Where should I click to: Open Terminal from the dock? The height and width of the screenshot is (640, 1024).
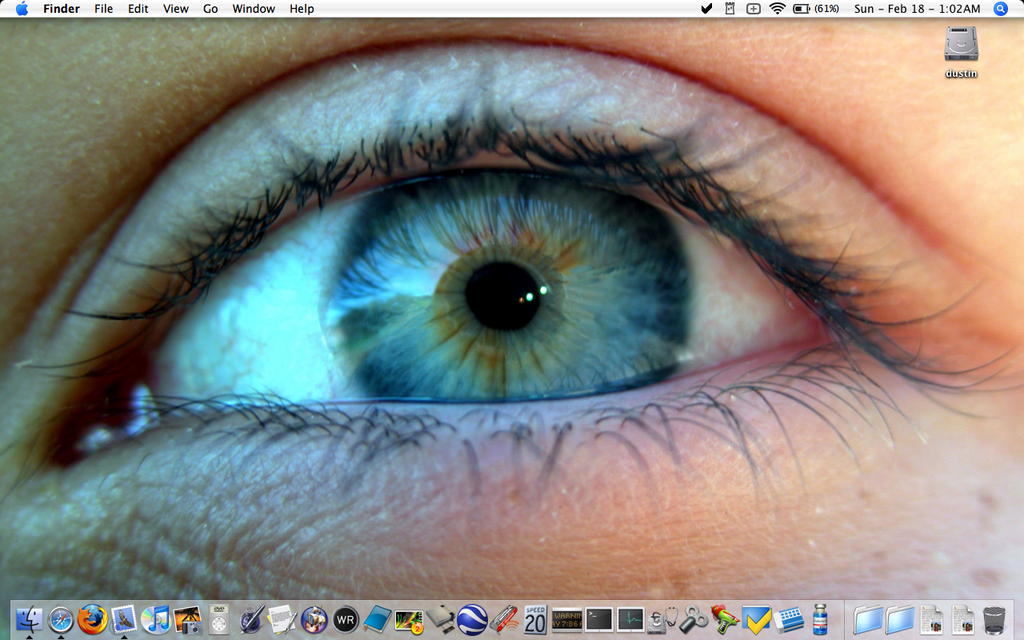click(599, 619)
